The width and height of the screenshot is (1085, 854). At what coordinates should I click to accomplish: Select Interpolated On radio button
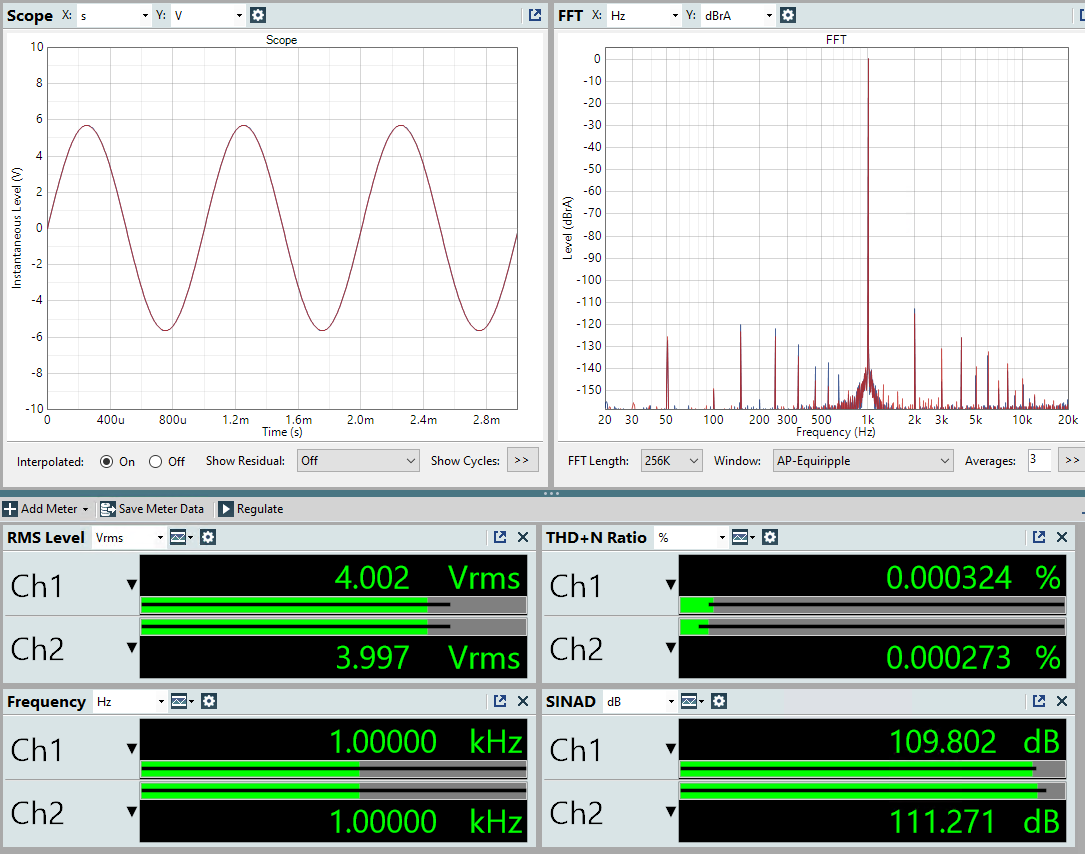107,461
